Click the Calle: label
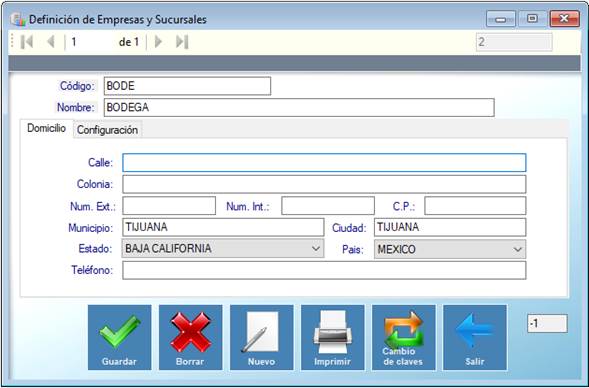The height and width of the screenshot is (388, 589). 100,163
